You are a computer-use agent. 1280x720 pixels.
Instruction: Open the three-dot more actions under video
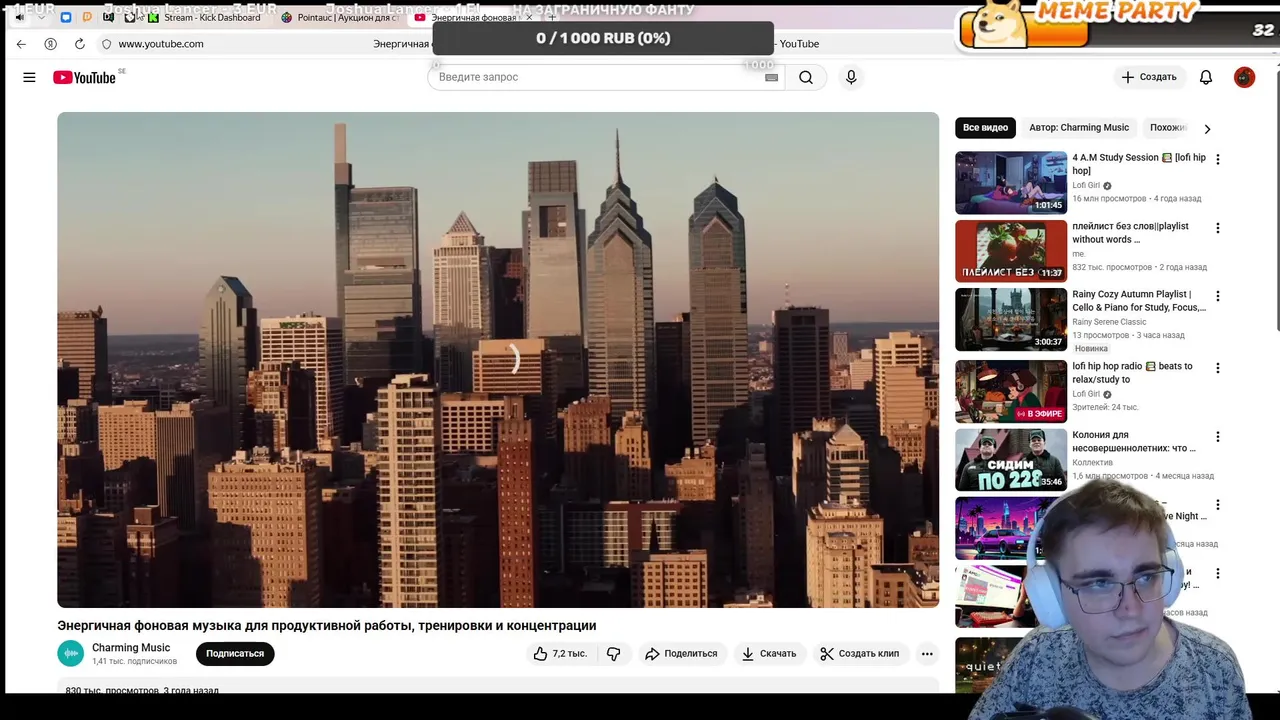pyautogui.click(x=927, y=653)
